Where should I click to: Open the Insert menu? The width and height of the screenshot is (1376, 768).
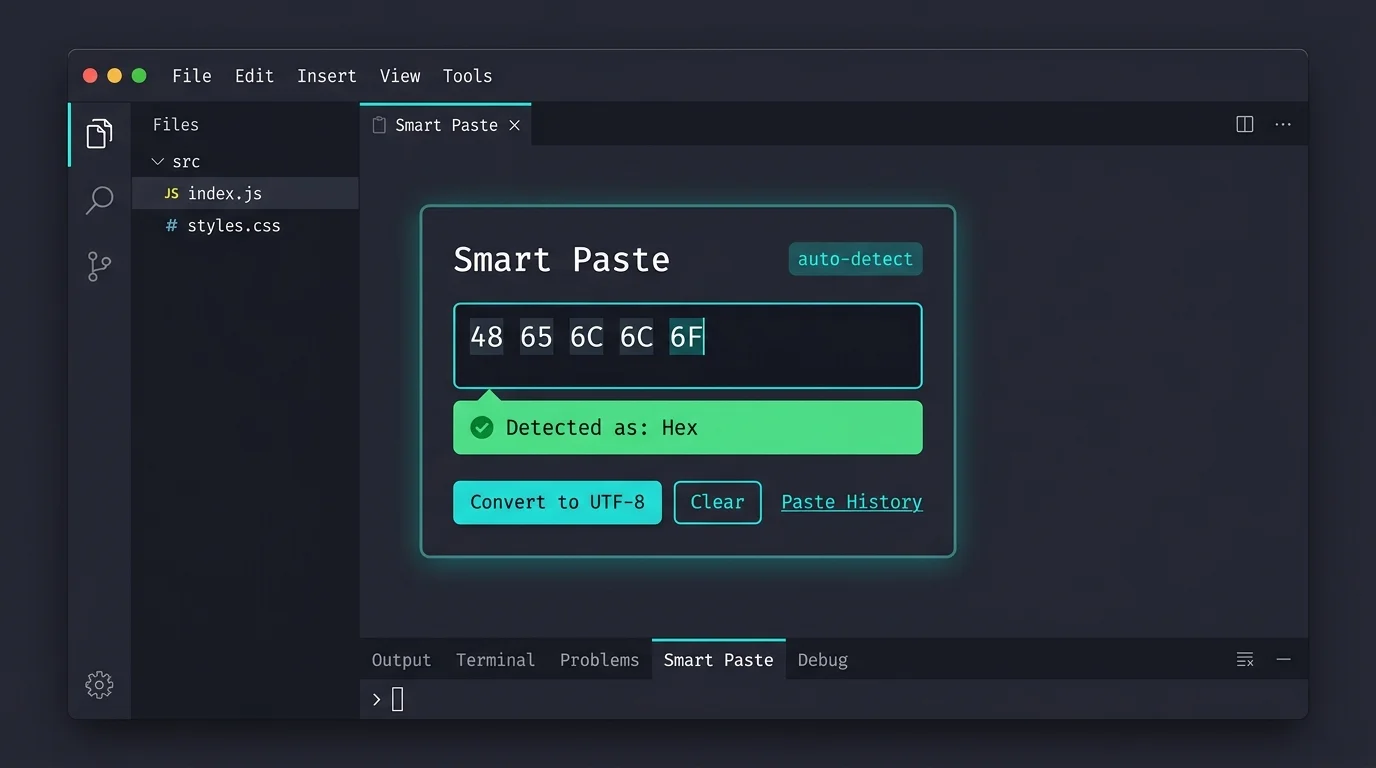pos(326,75)
